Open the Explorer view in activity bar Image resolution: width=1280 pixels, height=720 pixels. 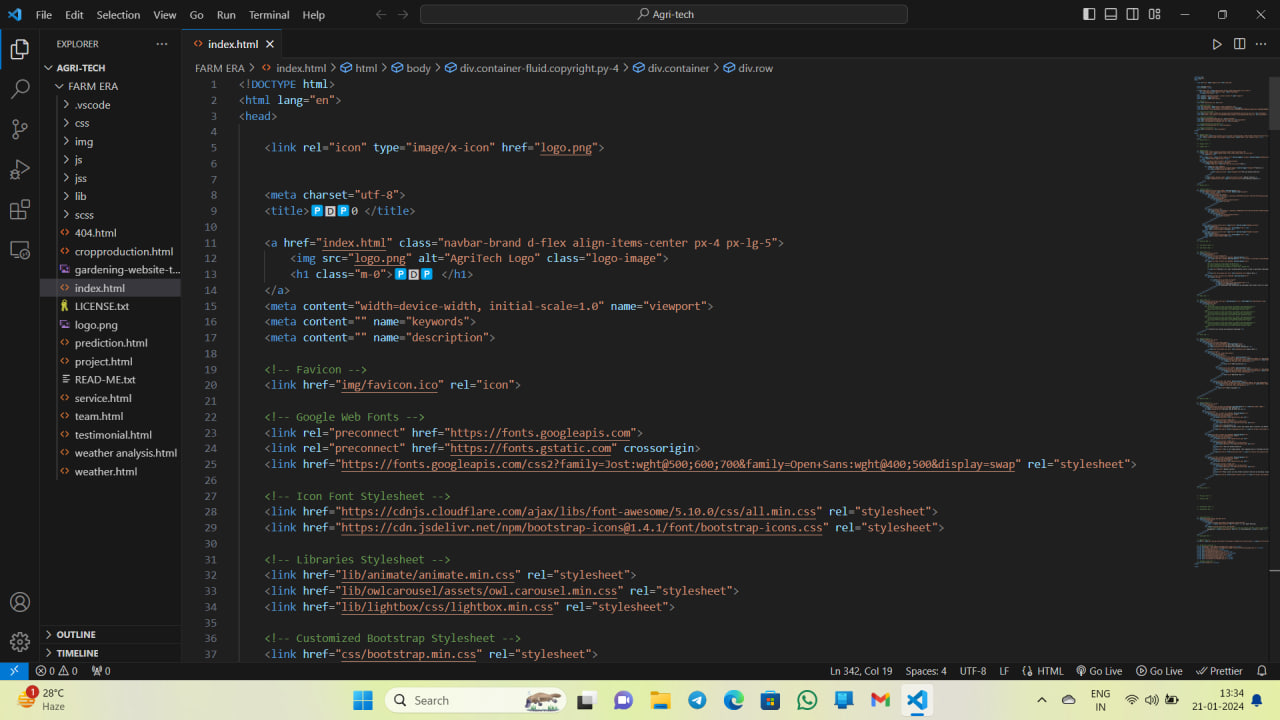click(19, 49)
